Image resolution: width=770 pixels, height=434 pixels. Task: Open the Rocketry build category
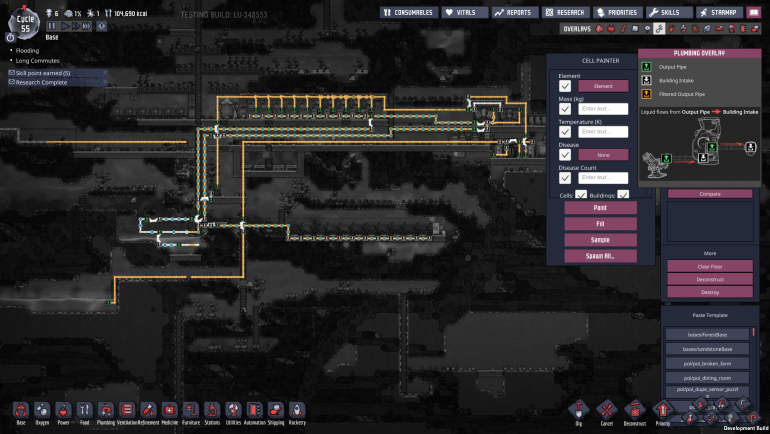(x=297, y=410)
